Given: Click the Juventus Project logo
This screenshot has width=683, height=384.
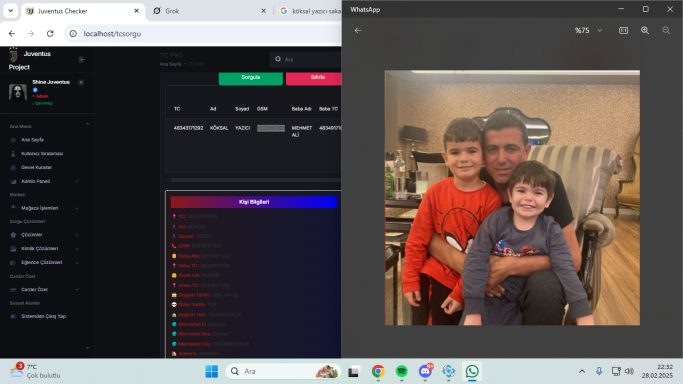Looking at the screenshot, I should click(x=14, y=55).
